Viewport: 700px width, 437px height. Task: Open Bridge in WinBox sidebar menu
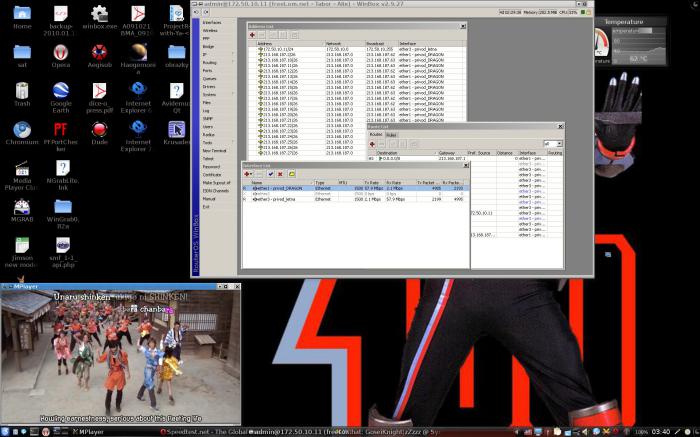point(208,46)
